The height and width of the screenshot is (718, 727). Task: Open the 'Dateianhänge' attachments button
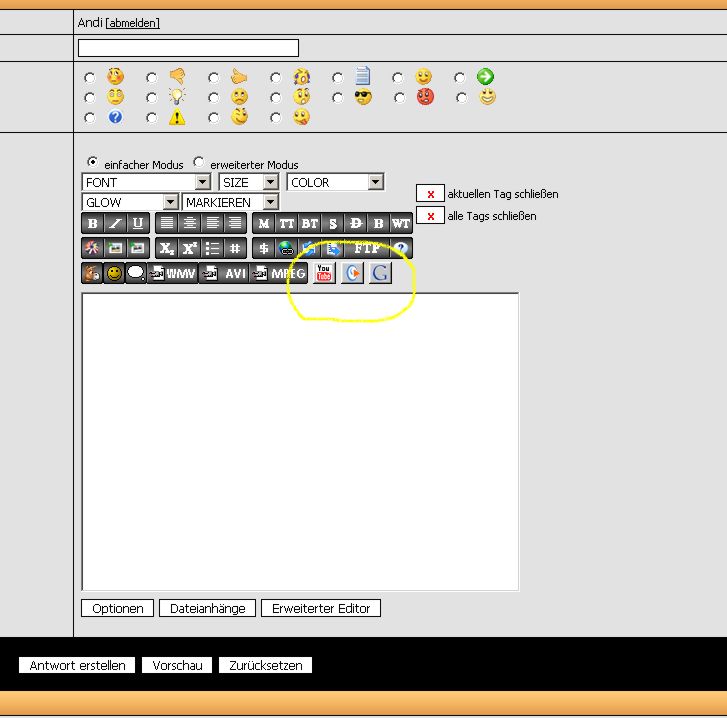click(207, 608)
